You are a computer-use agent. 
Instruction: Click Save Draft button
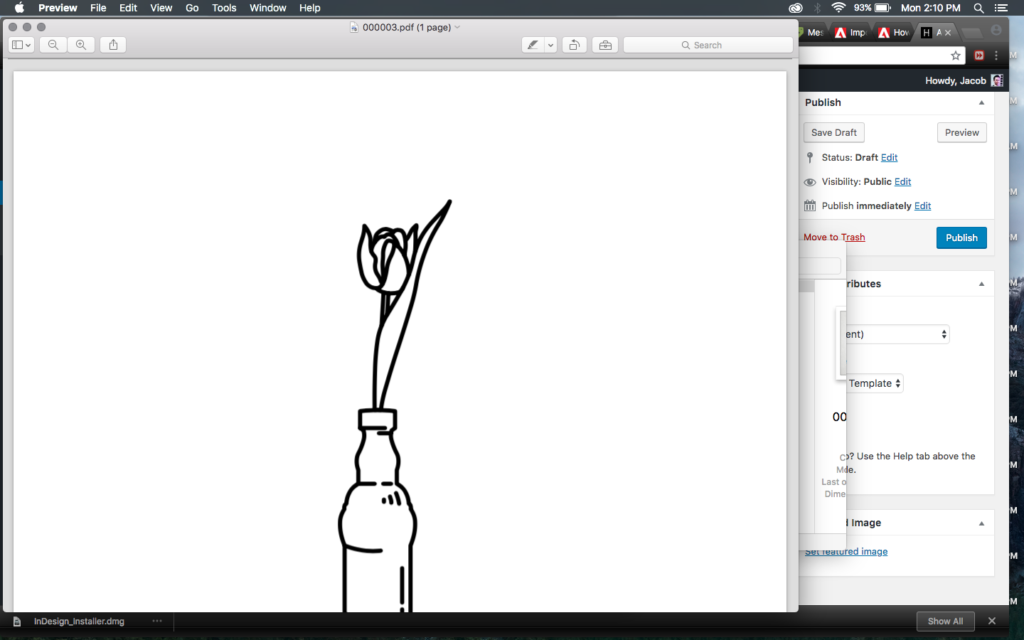[x=834, y=133]
